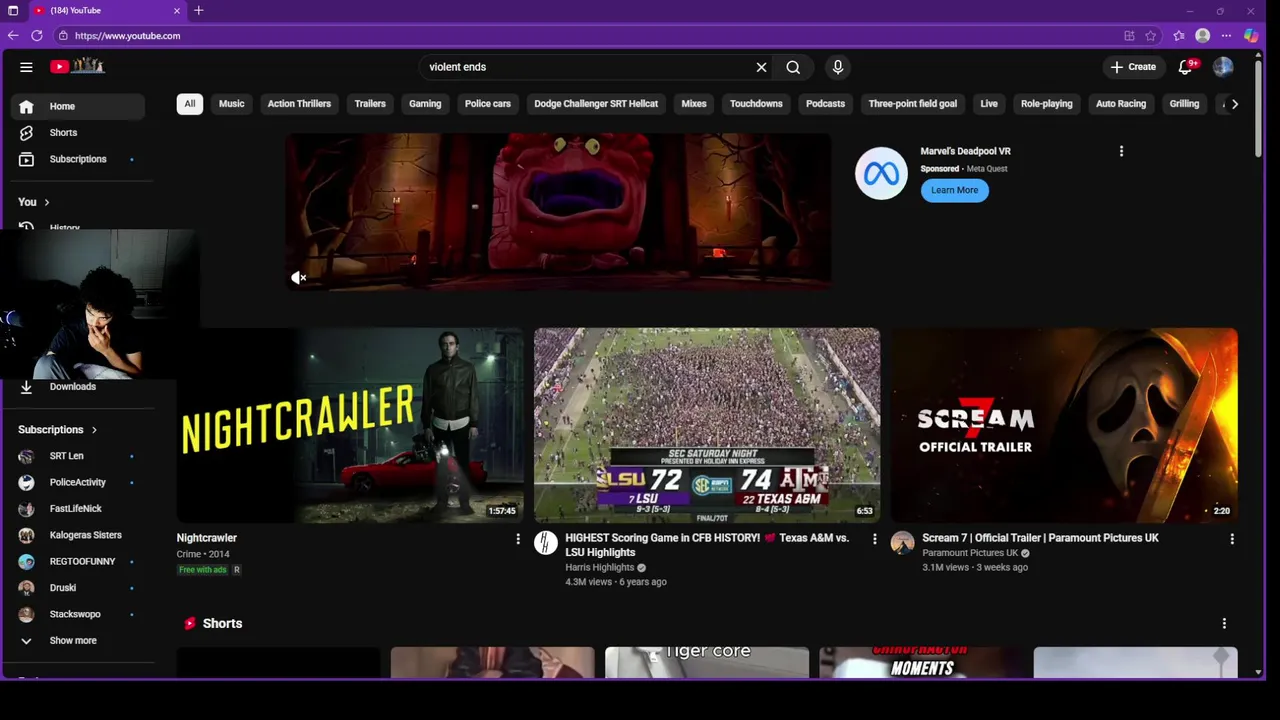Screen dimensions: 1280x720
Task: Open more options for Nightcrawler video
Action: coord(517,539)
